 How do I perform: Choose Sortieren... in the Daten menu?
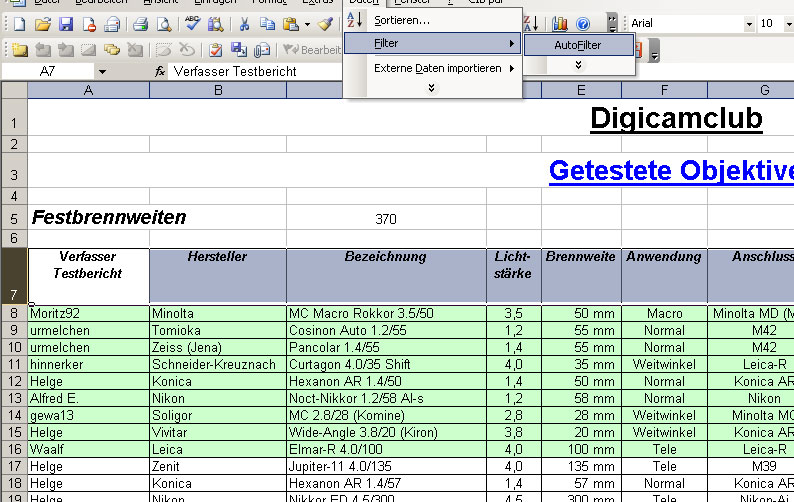pyautogui.click(x=402, y=20)
